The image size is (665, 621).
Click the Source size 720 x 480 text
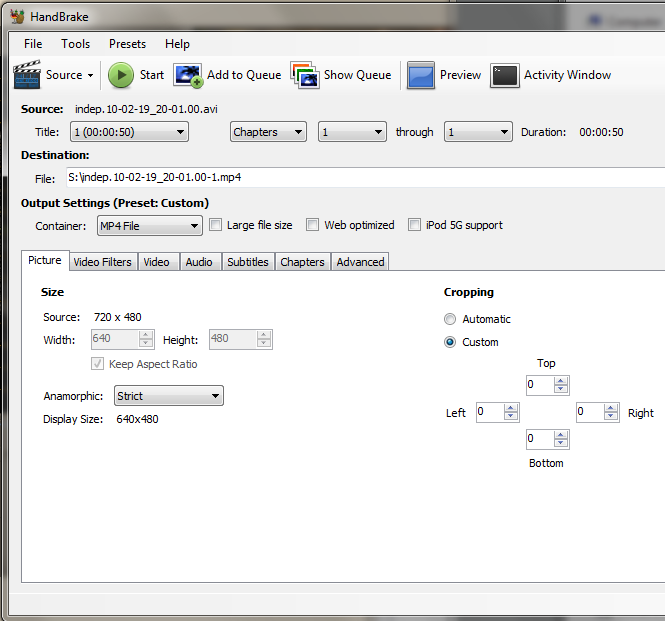click(117, 317)
